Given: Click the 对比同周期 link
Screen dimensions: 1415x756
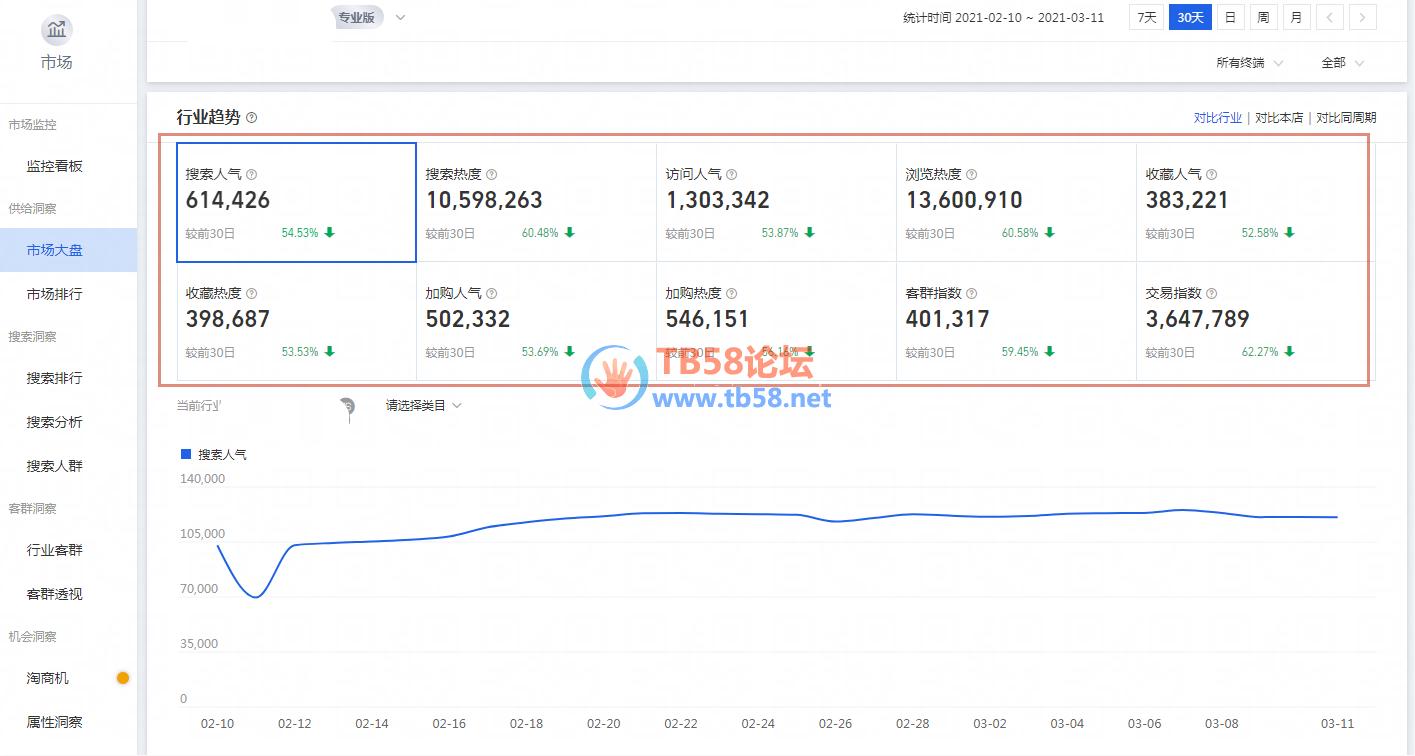Looking at the screenshot, I should [x=1346, y=118].
